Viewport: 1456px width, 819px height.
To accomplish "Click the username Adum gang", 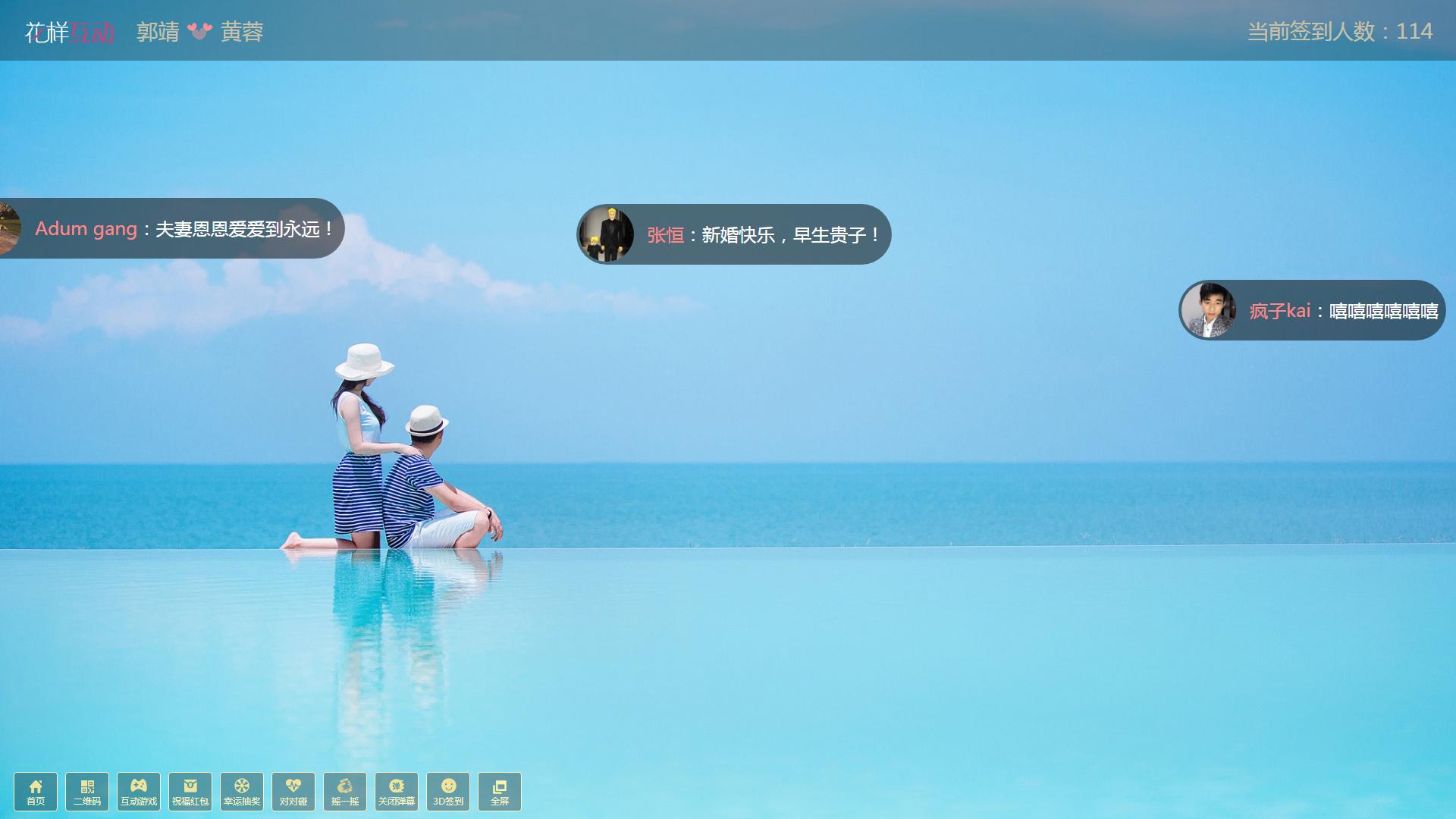I will [x=86, y=229].
